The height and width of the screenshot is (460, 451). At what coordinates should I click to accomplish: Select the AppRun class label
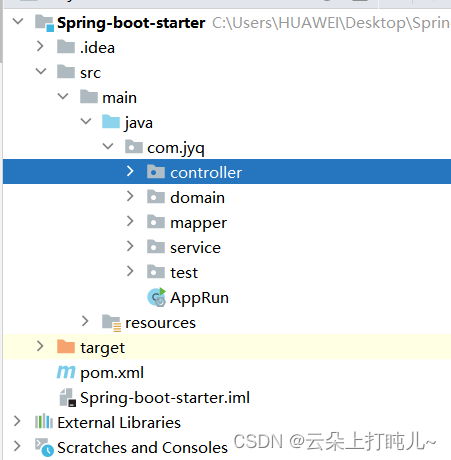[x=199, y=298]
